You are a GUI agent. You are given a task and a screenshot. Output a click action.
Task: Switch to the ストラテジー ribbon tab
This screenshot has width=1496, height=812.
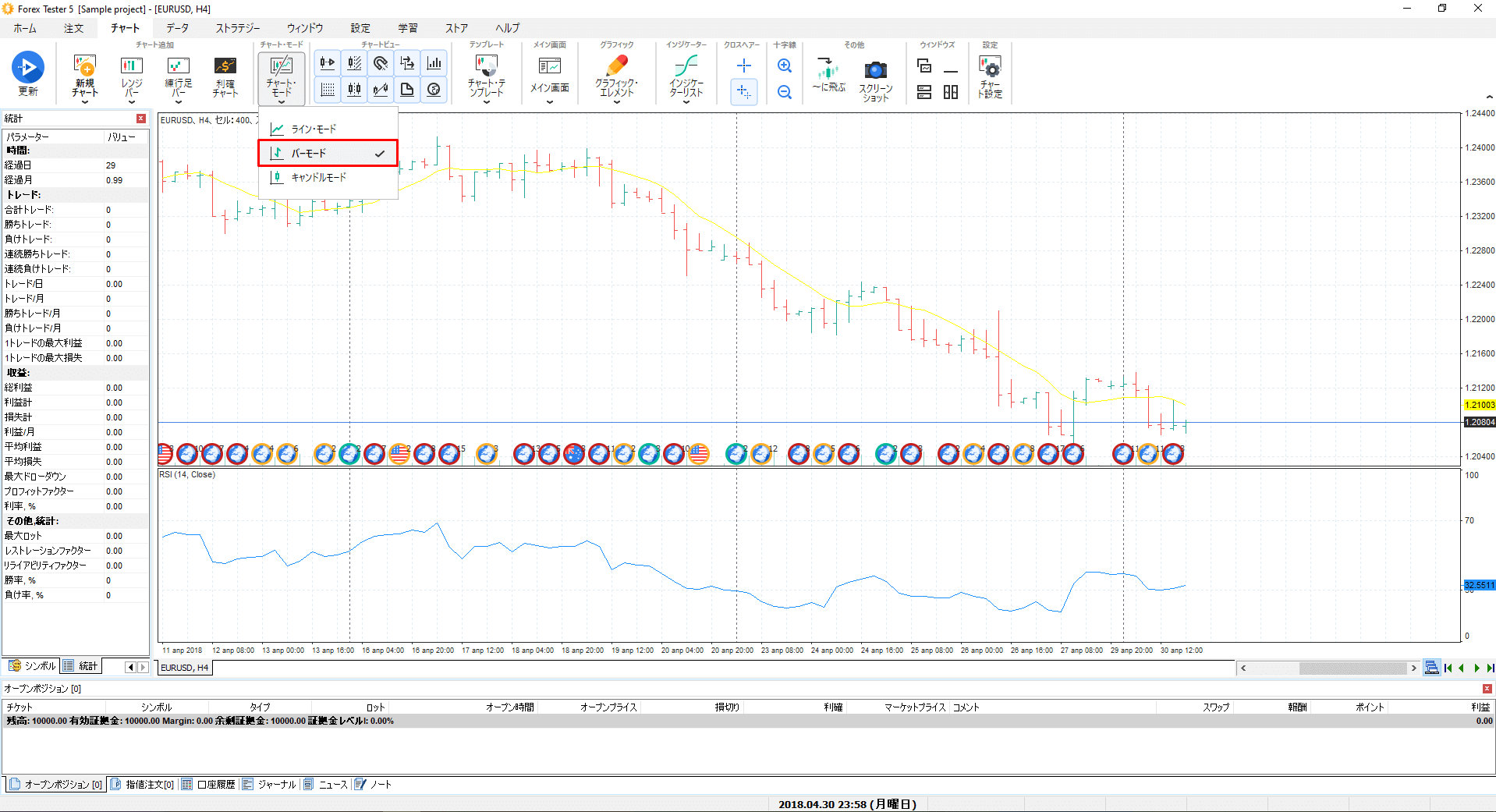[236, 27]
